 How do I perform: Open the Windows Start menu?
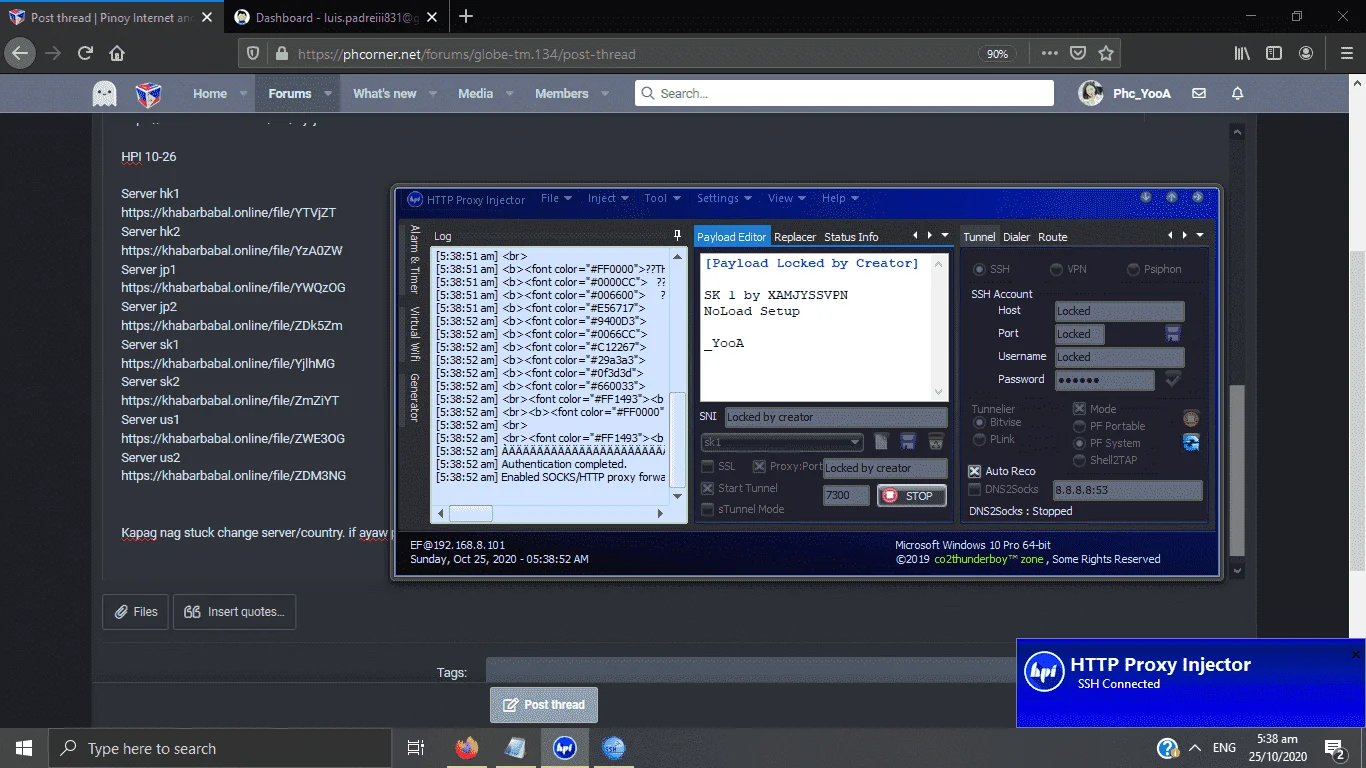pos(24,748)
